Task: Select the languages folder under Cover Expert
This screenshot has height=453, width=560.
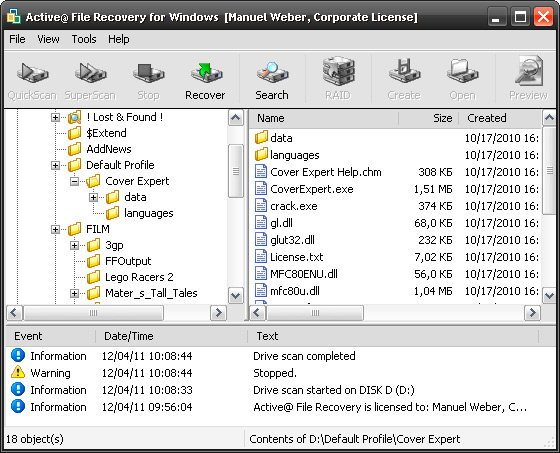Action: pos(149,213)
